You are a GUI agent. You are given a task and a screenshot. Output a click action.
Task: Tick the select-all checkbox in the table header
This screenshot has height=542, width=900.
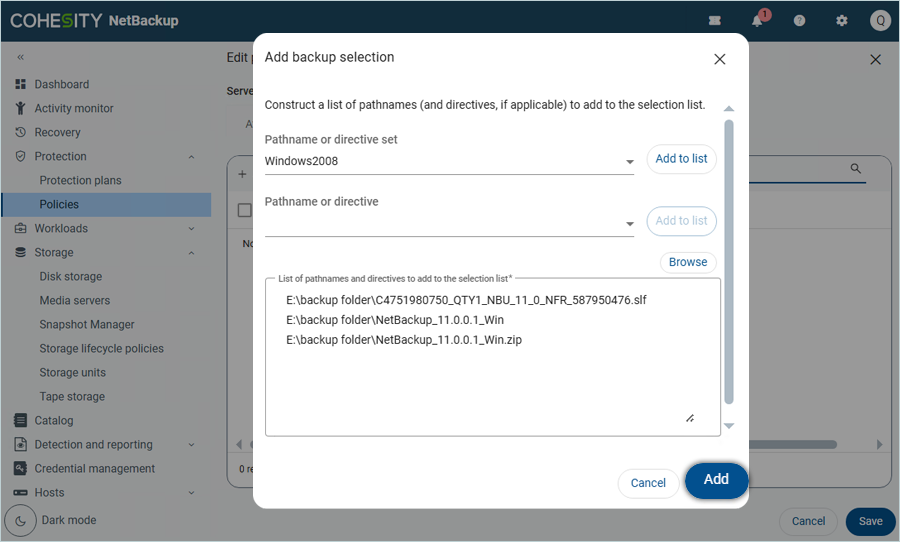point(244,210)
